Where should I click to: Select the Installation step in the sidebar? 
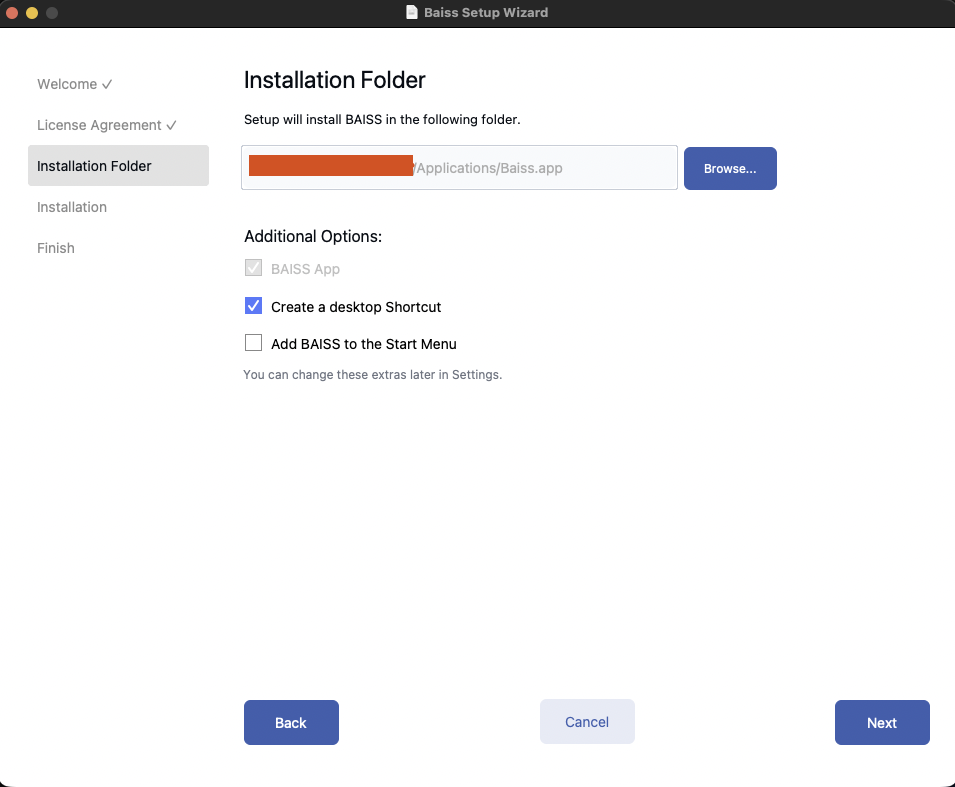(x=72, y=207)
